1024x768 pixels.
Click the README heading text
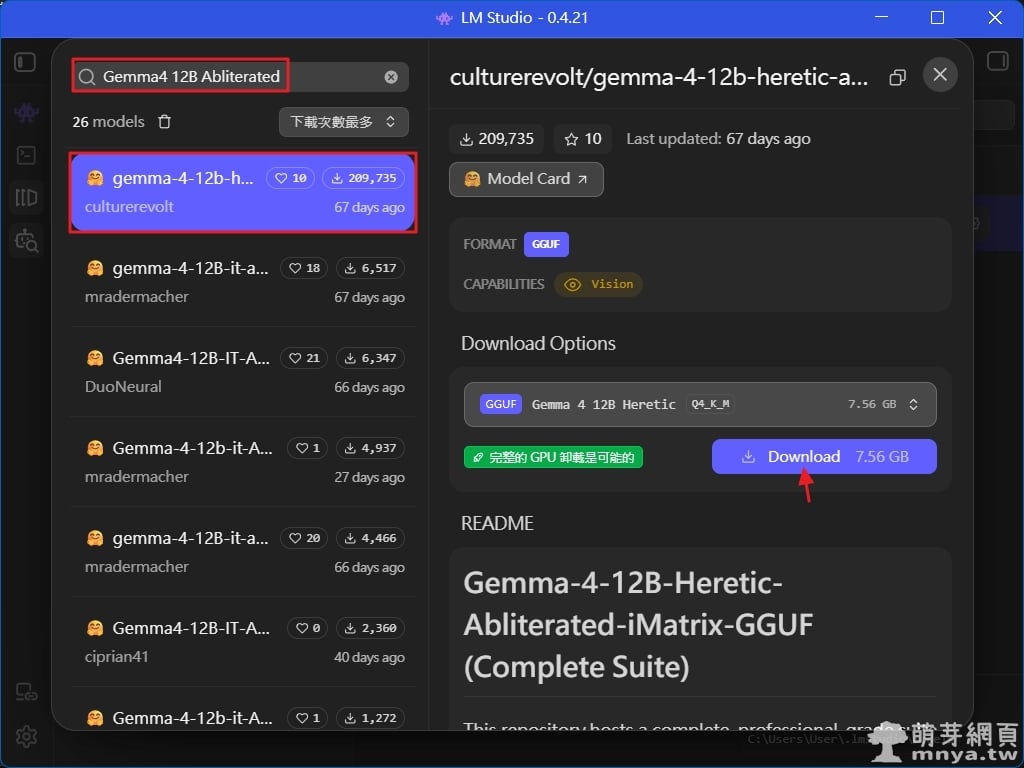click(497, 524)
